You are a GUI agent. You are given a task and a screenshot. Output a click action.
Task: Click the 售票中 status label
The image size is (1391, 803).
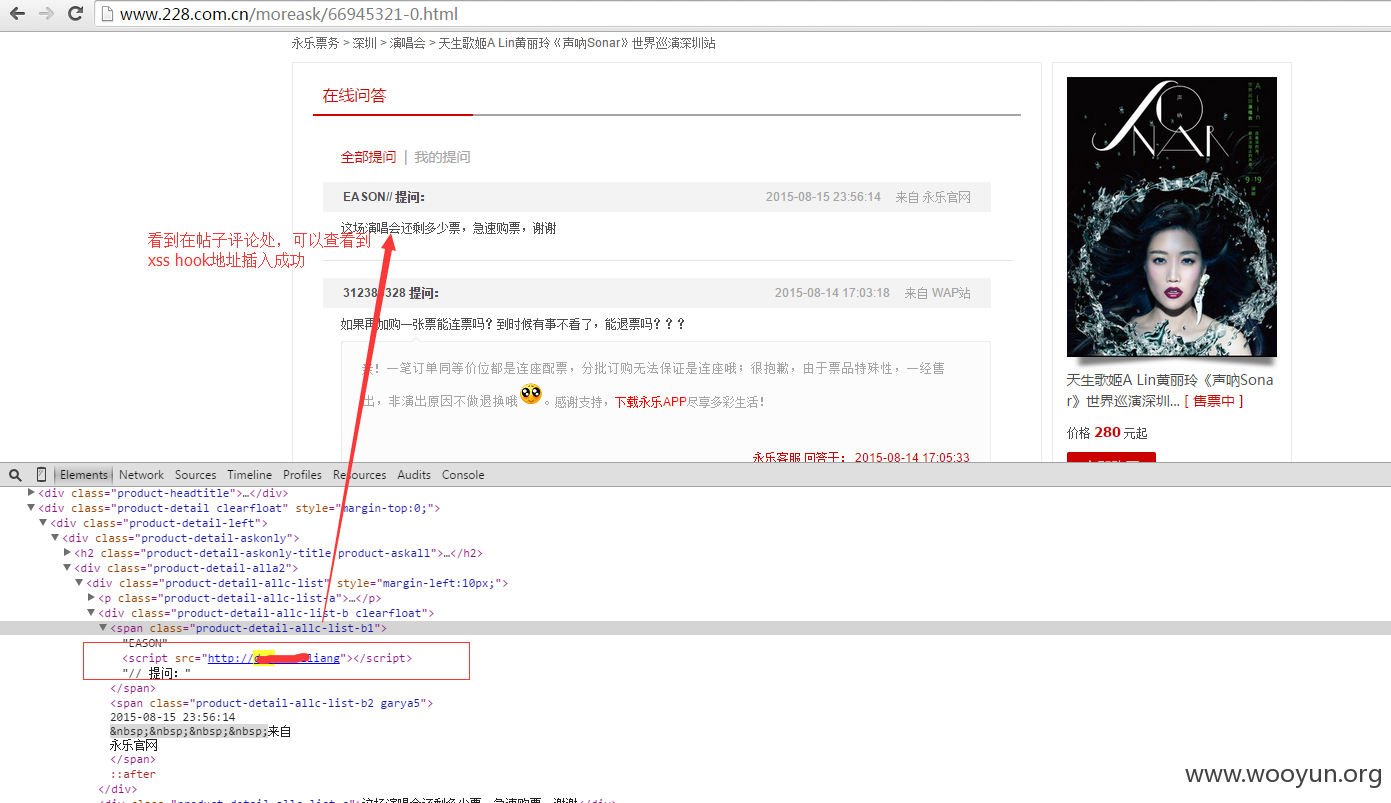tap(1214, 401)
